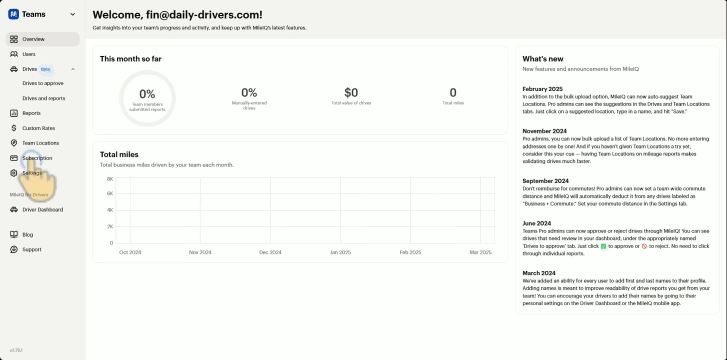The height and width of the screenshot is (360, 727).
Task: Go to the Overview menu item
Action: [43, 39]
